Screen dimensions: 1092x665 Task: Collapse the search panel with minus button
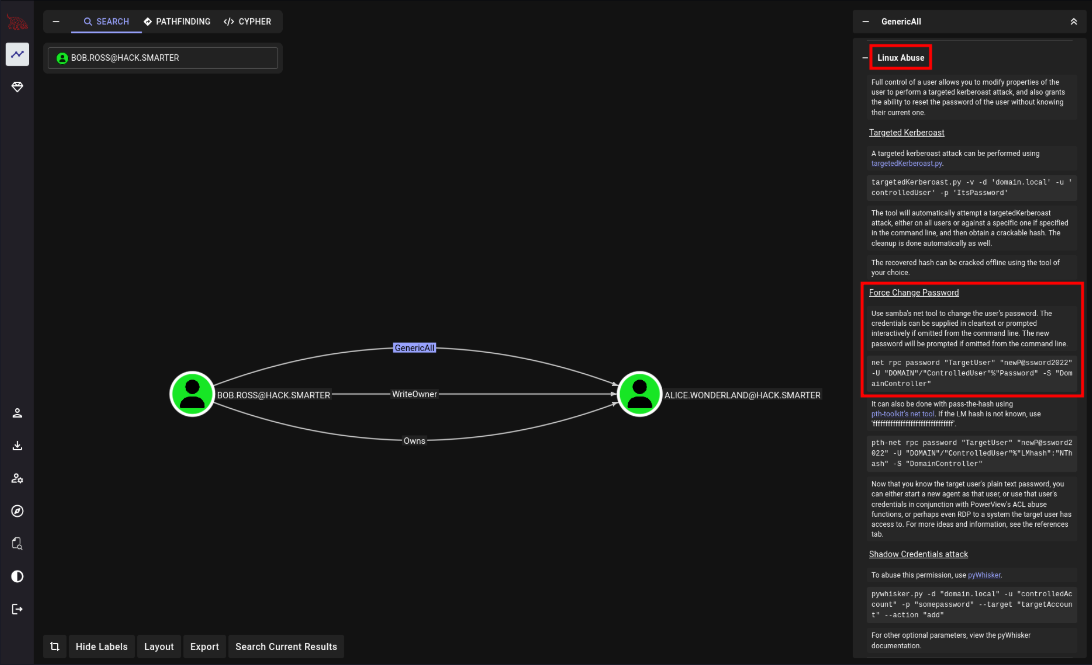[x=55, y=21]
